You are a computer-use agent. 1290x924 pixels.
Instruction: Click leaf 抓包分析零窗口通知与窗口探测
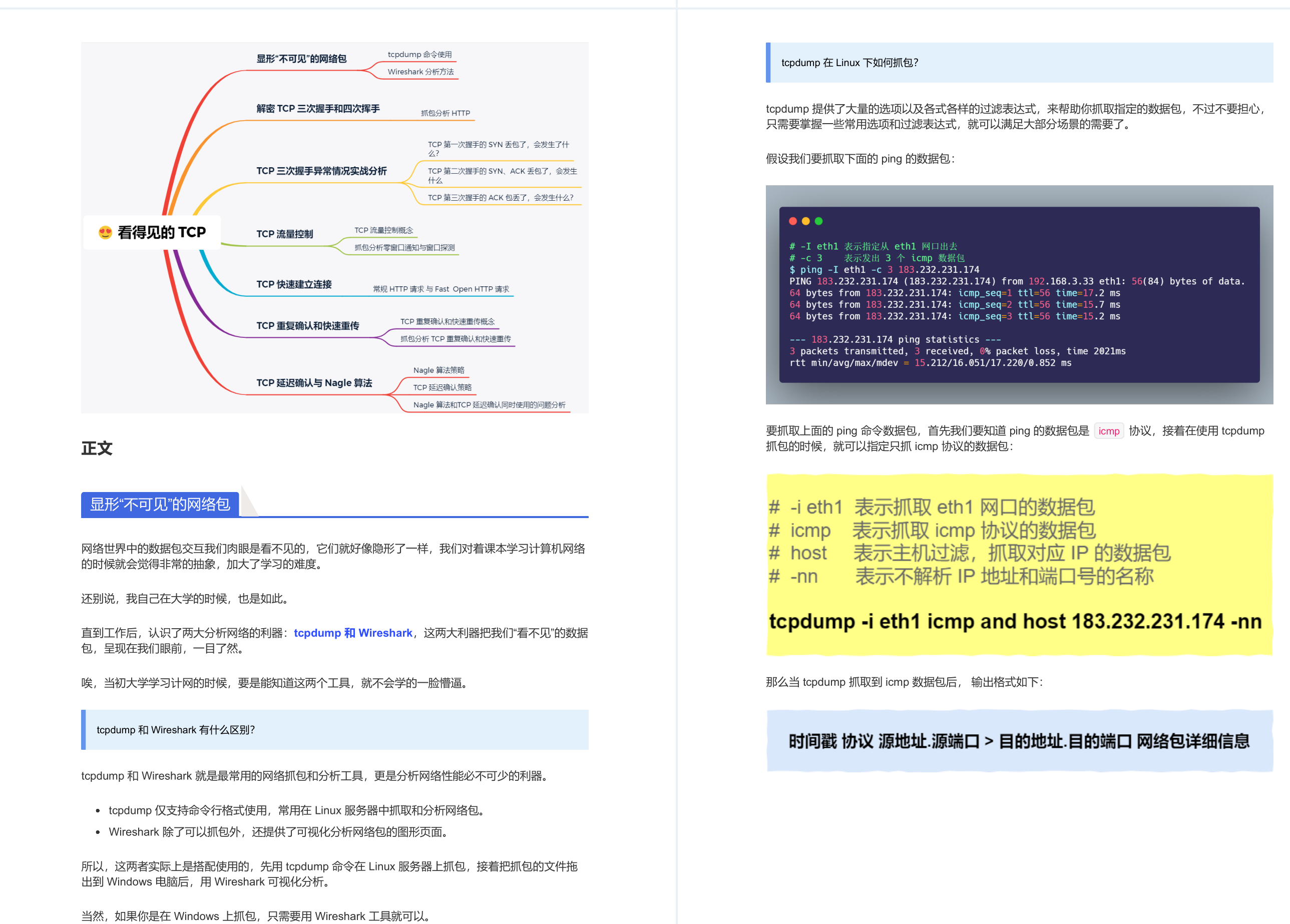pyautogui.click(x=404, y=247)
